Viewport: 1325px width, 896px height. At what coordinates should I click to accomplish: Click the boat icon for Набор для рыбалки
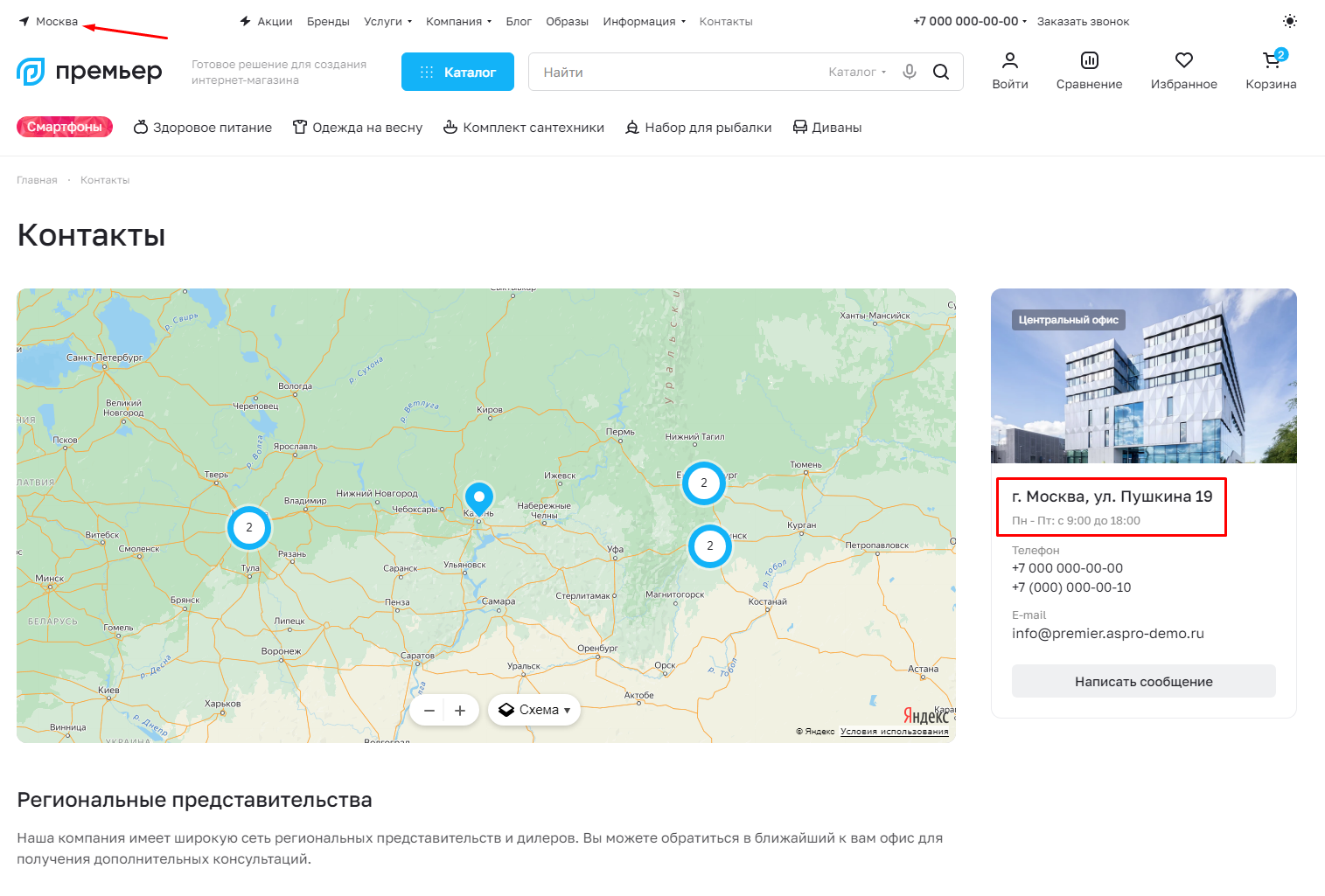click(x=632, y=128)
